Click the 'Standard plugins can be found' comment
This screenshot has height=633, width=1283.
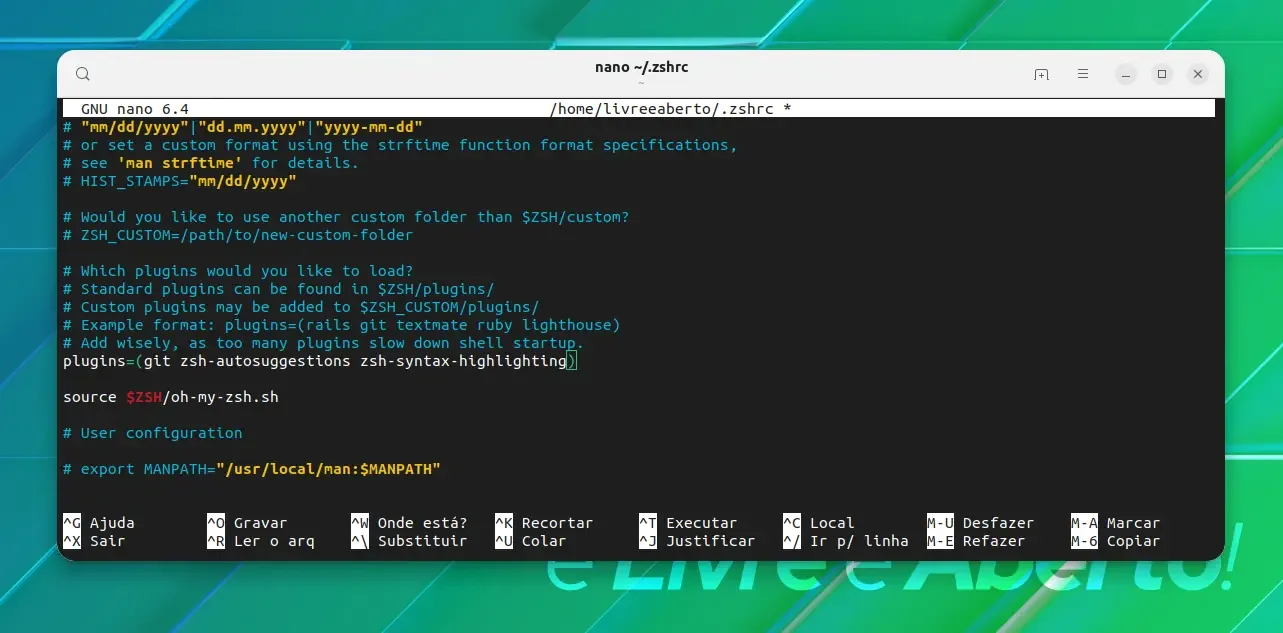[279, 289]
